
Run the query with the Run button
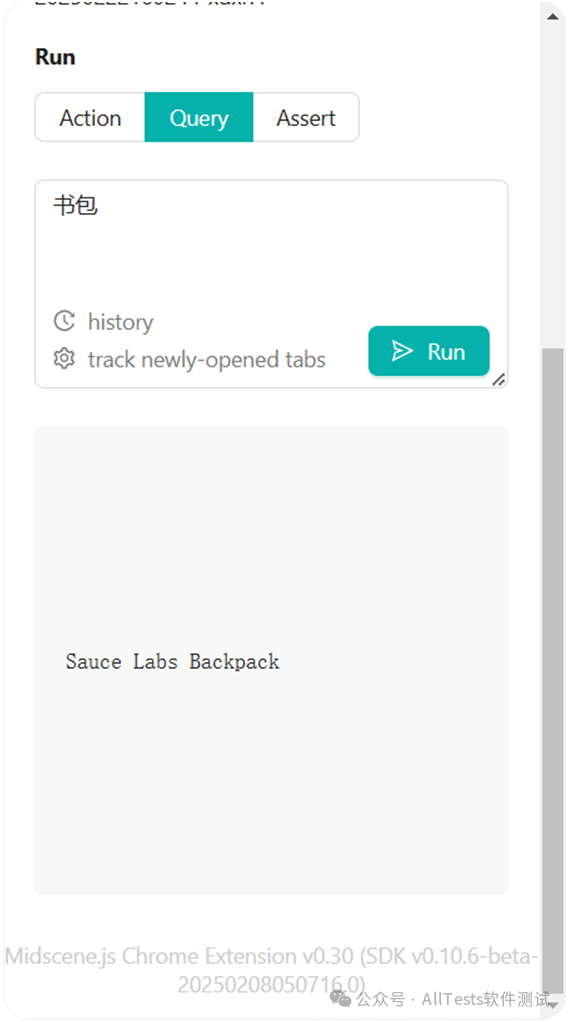pos(428,351)
